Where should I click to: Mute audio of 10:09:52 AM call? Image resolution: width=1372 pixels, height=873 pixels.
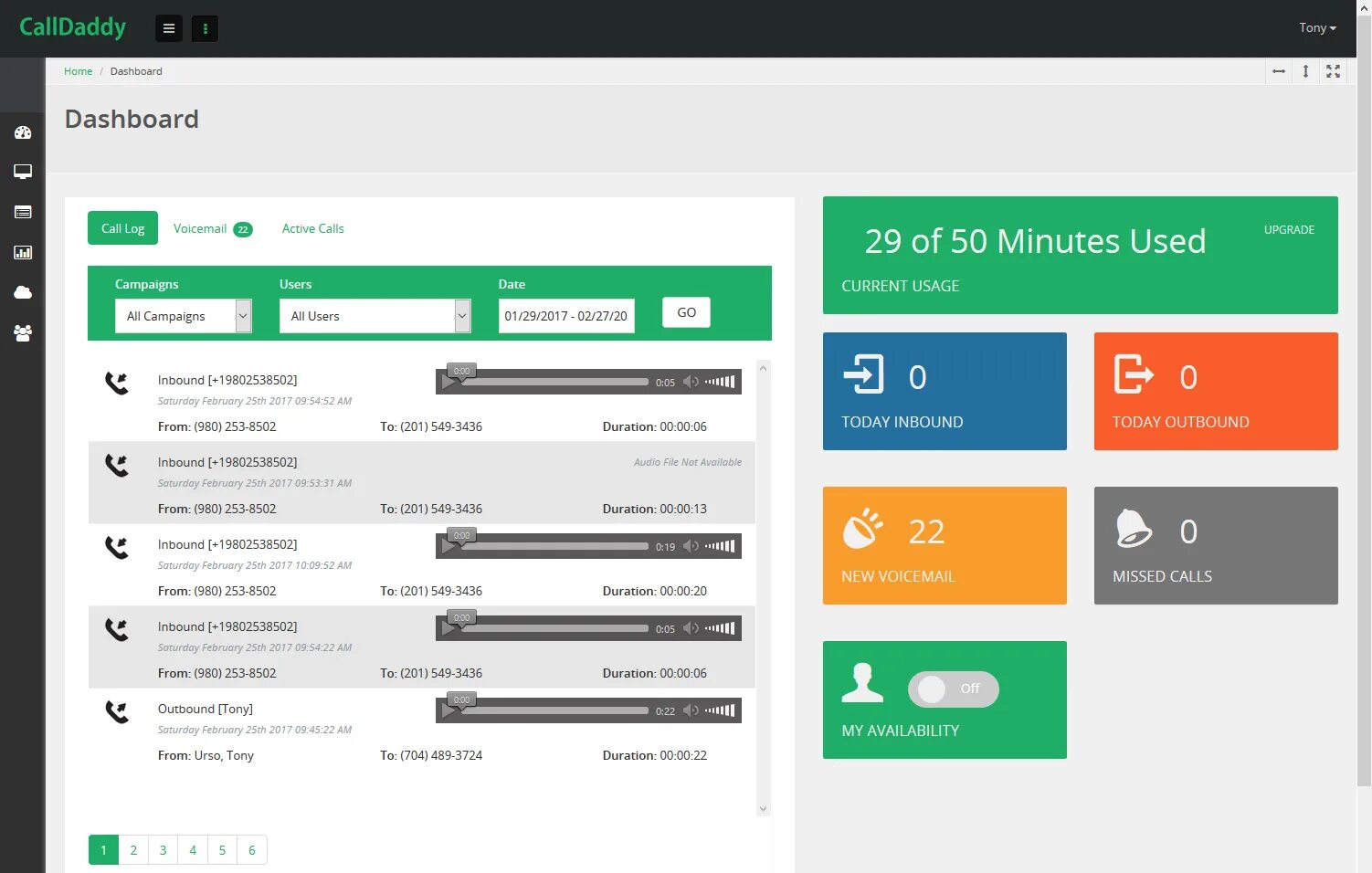click(x=691, y=546)
